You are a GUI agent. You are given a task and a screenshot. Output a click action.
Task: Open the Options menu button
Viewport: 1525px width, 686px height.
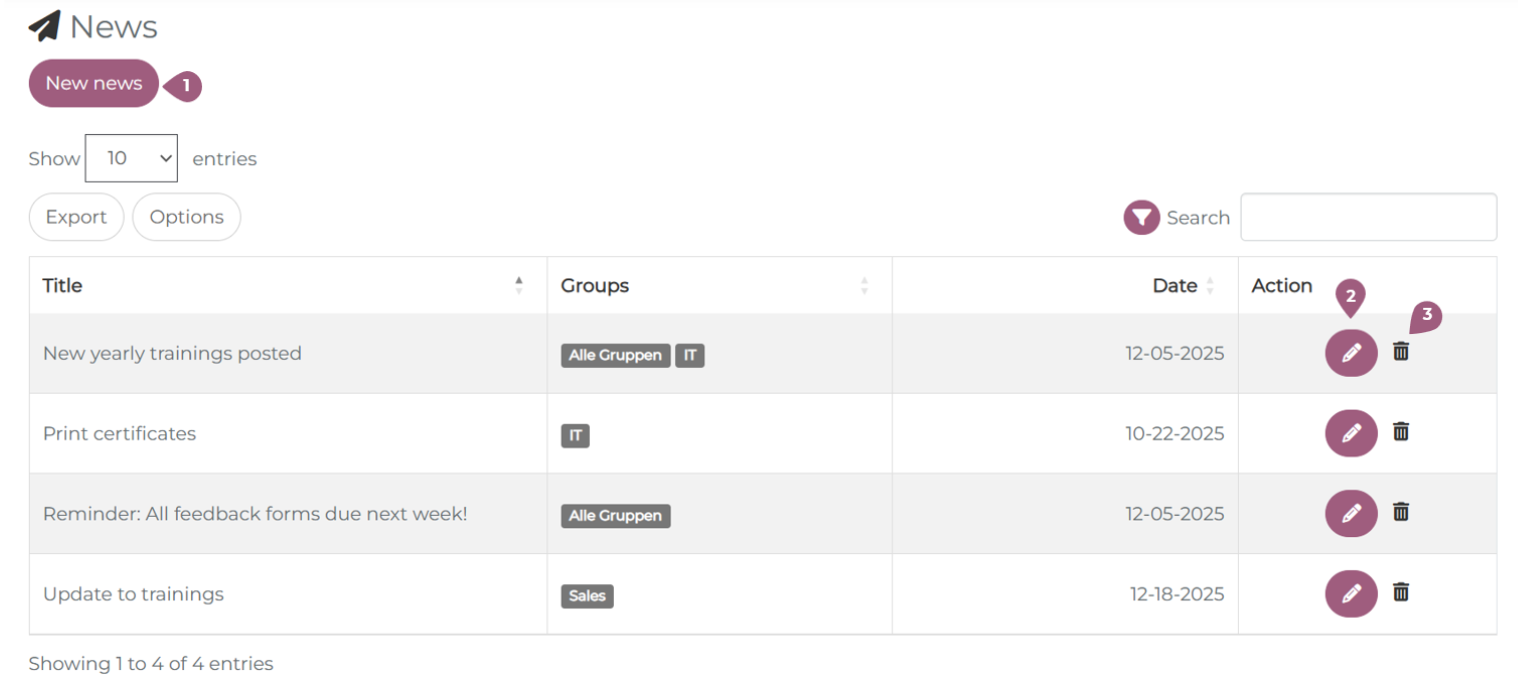click(x=186, y=217)
